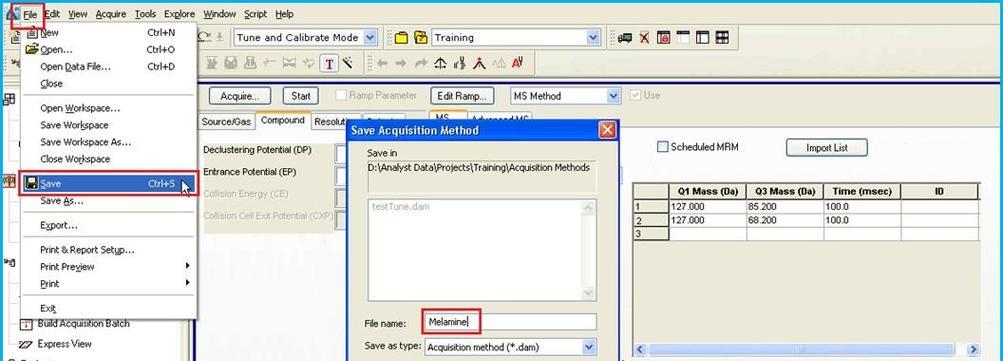Enable the Scheduled MRM checkbox
Screen dimensions: 1003x361
tap(663, 147)
